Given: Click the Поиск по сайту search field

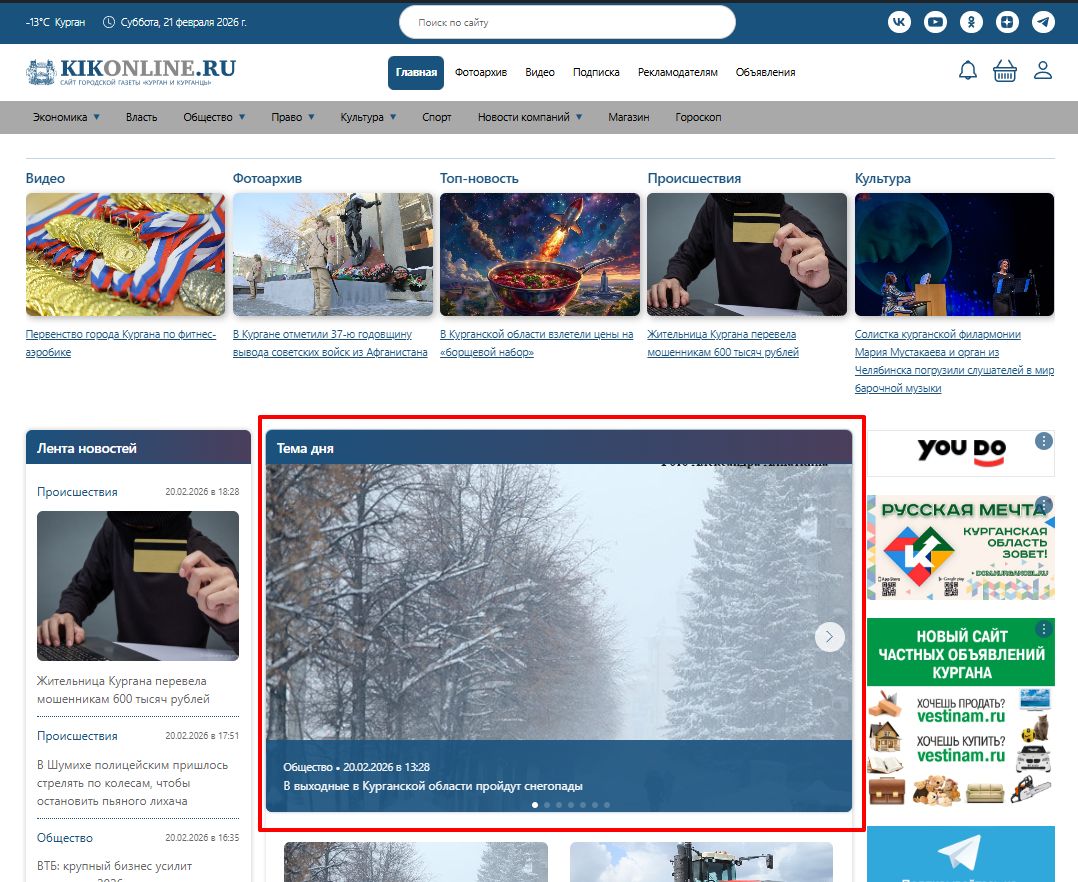Looking at the screenshot, I should coord(566,22).
